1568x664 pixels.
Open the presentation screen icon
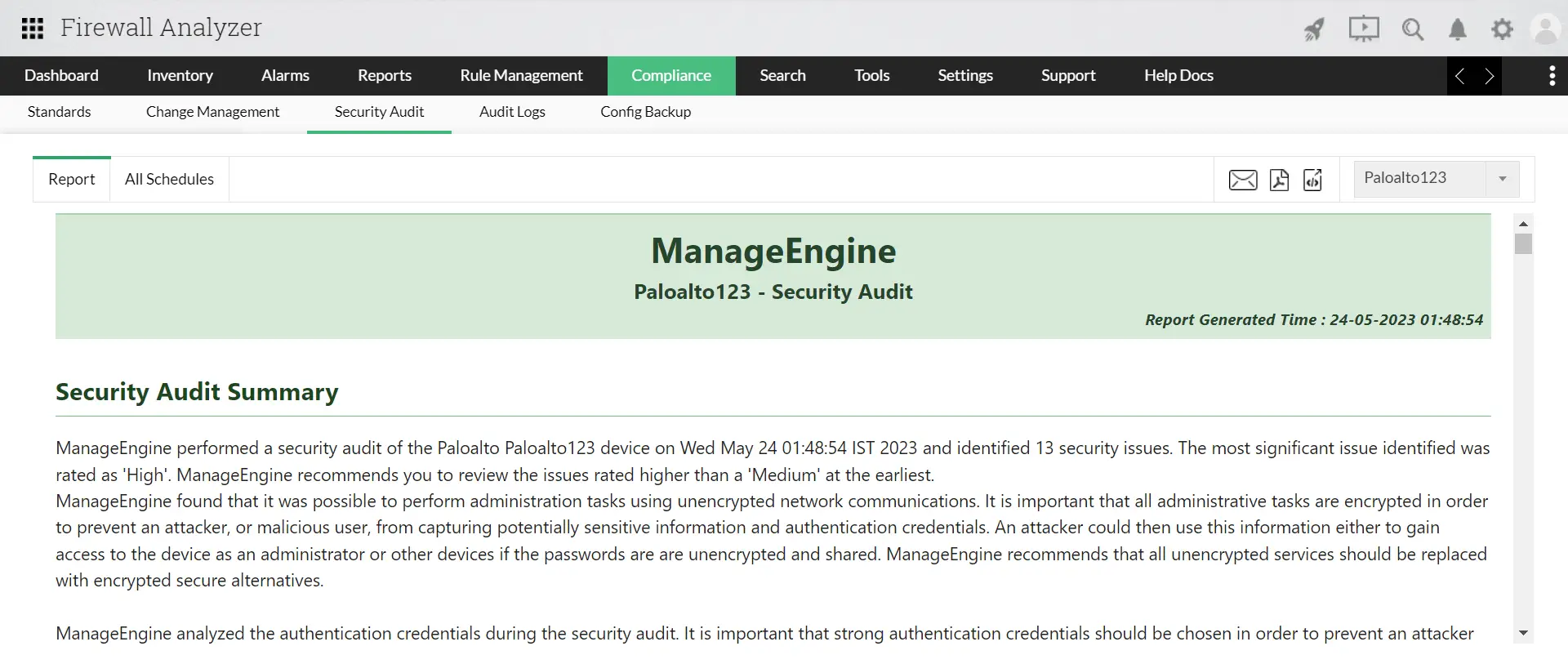1364,29
